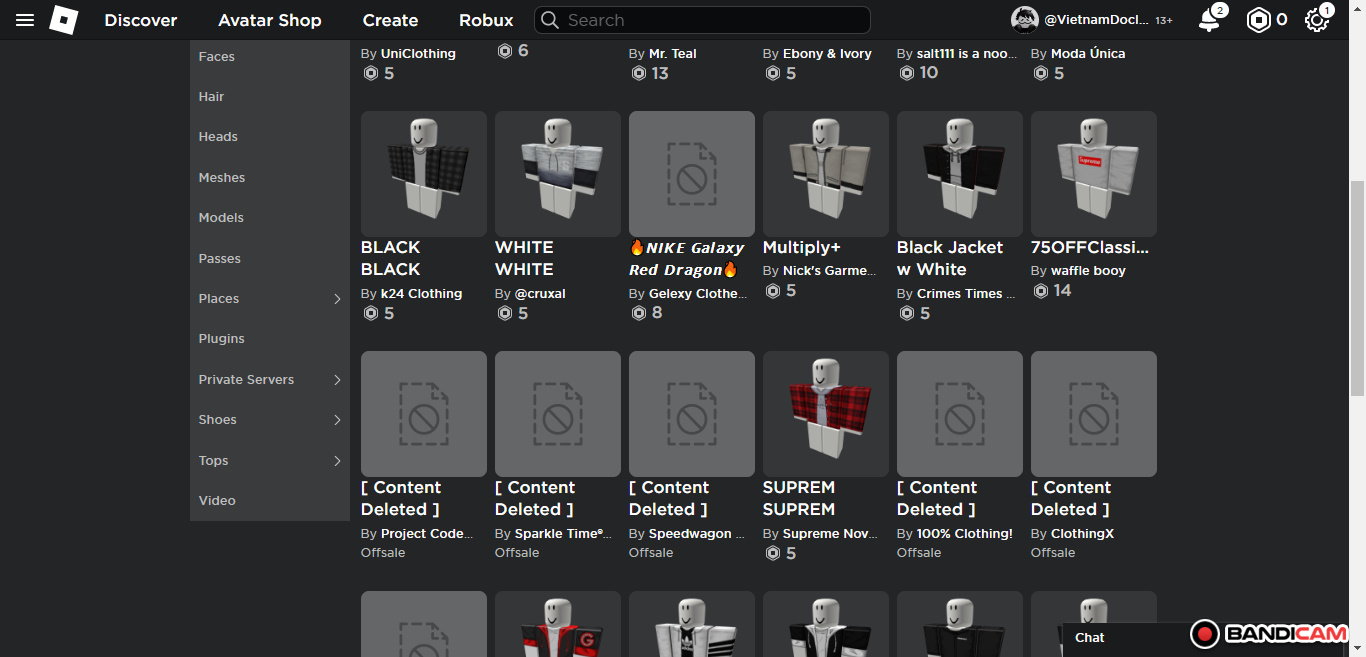Select Meshes in the category sidebar
Viewport: 1366px width, 657px height.
pos(222,178)
